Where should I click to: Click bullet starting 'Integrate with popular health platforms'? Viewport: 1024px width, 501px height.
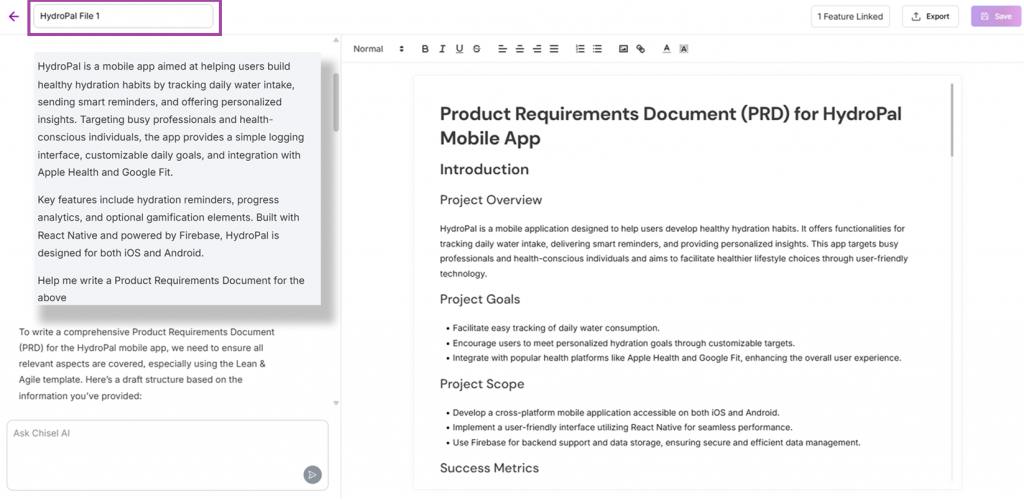click(677, 358)
